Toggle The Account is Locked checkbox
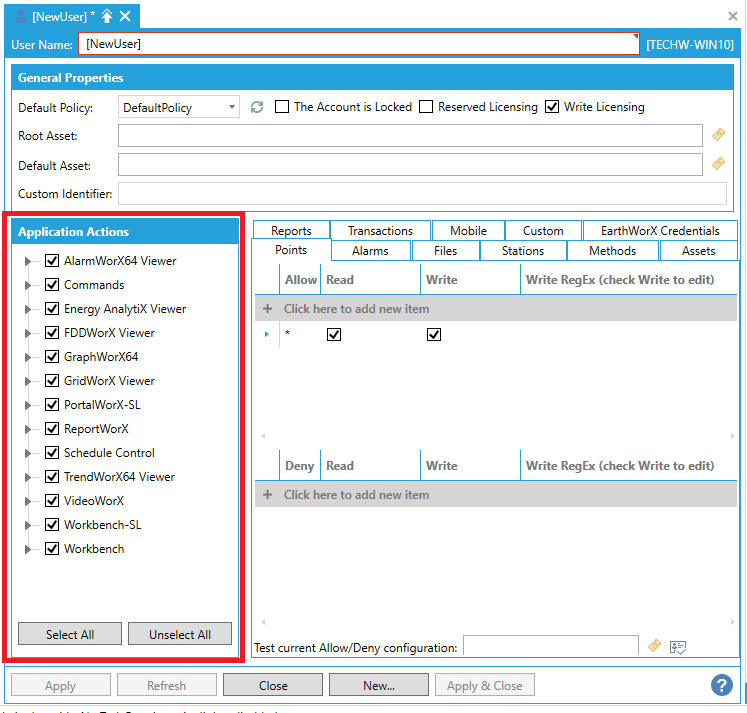The width and height of the screenshot is (747, 713). pyautogui.click(x=282, y=107)
